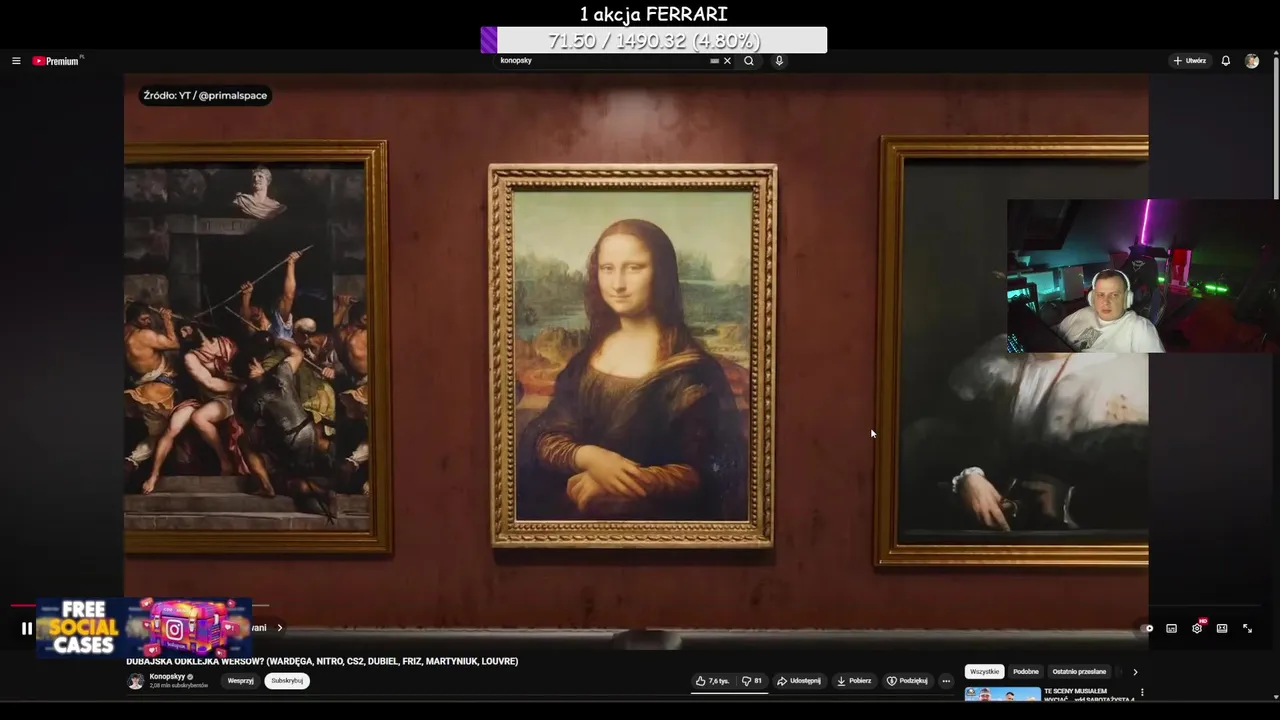
Task: Click the Free Social Cases banner
Action: pyautogui.click(x=143, y=628)
